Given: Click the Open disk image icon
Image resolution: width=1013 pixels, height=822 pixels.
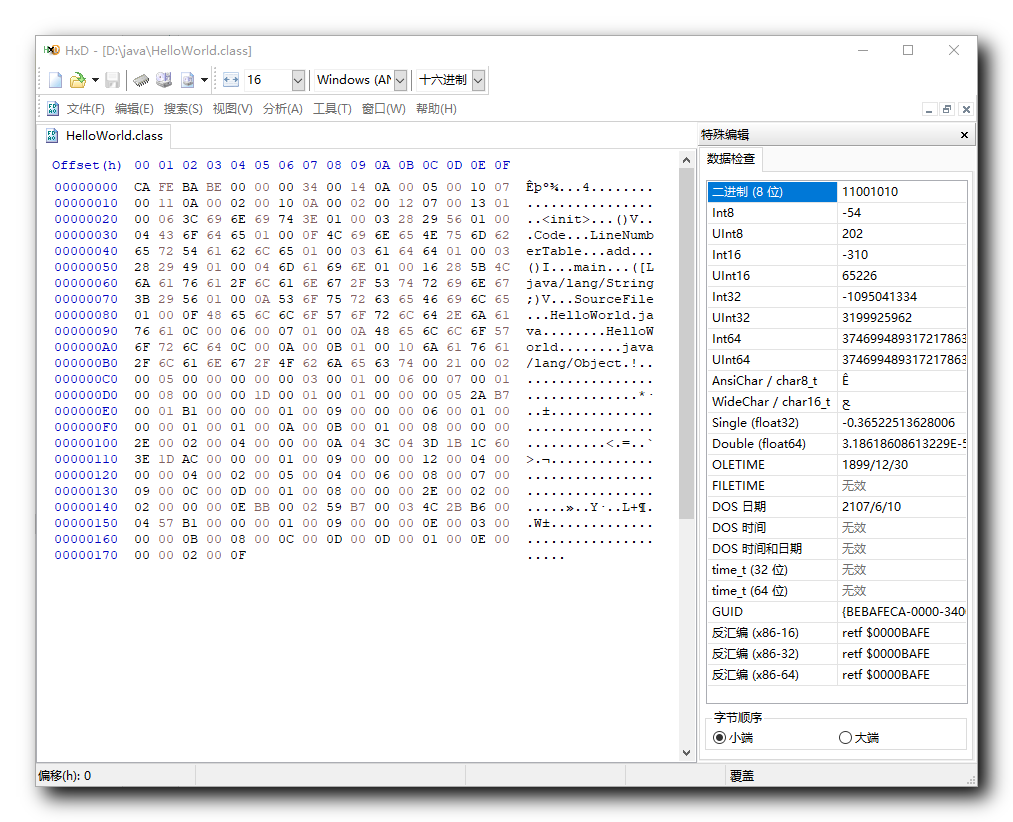Looking at the screenshot, I should click(x=187, y=80).
